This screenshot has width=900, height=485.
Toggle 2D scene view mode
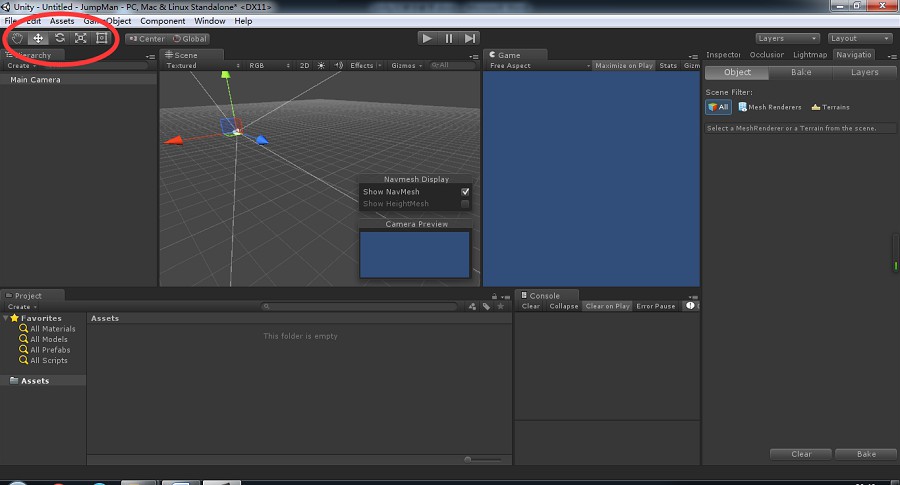click(x=304, y=65)
